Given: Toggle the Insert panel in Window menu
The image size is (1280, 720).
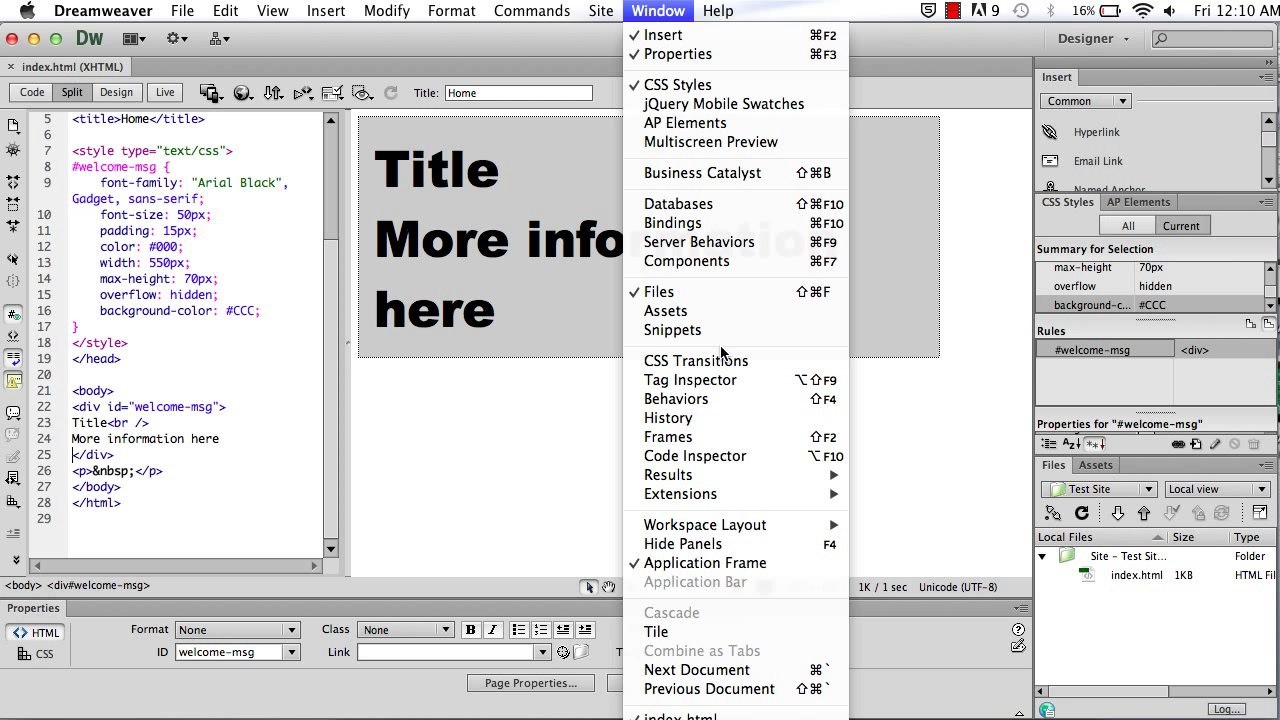Looking at the screenshot, I should [x=734, y=35].
